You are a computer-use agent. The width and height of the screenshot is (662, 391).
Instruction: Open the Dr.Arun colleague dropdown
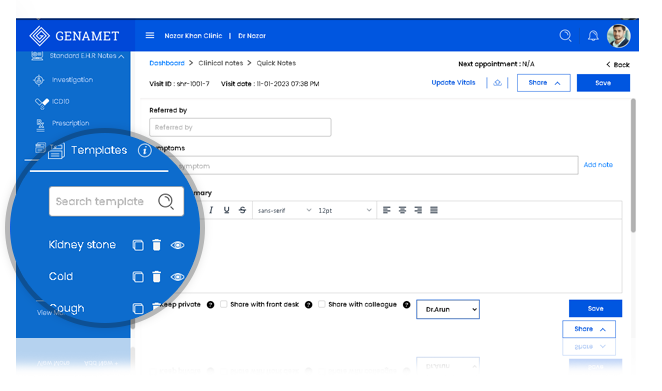click(x=448, y=310)
